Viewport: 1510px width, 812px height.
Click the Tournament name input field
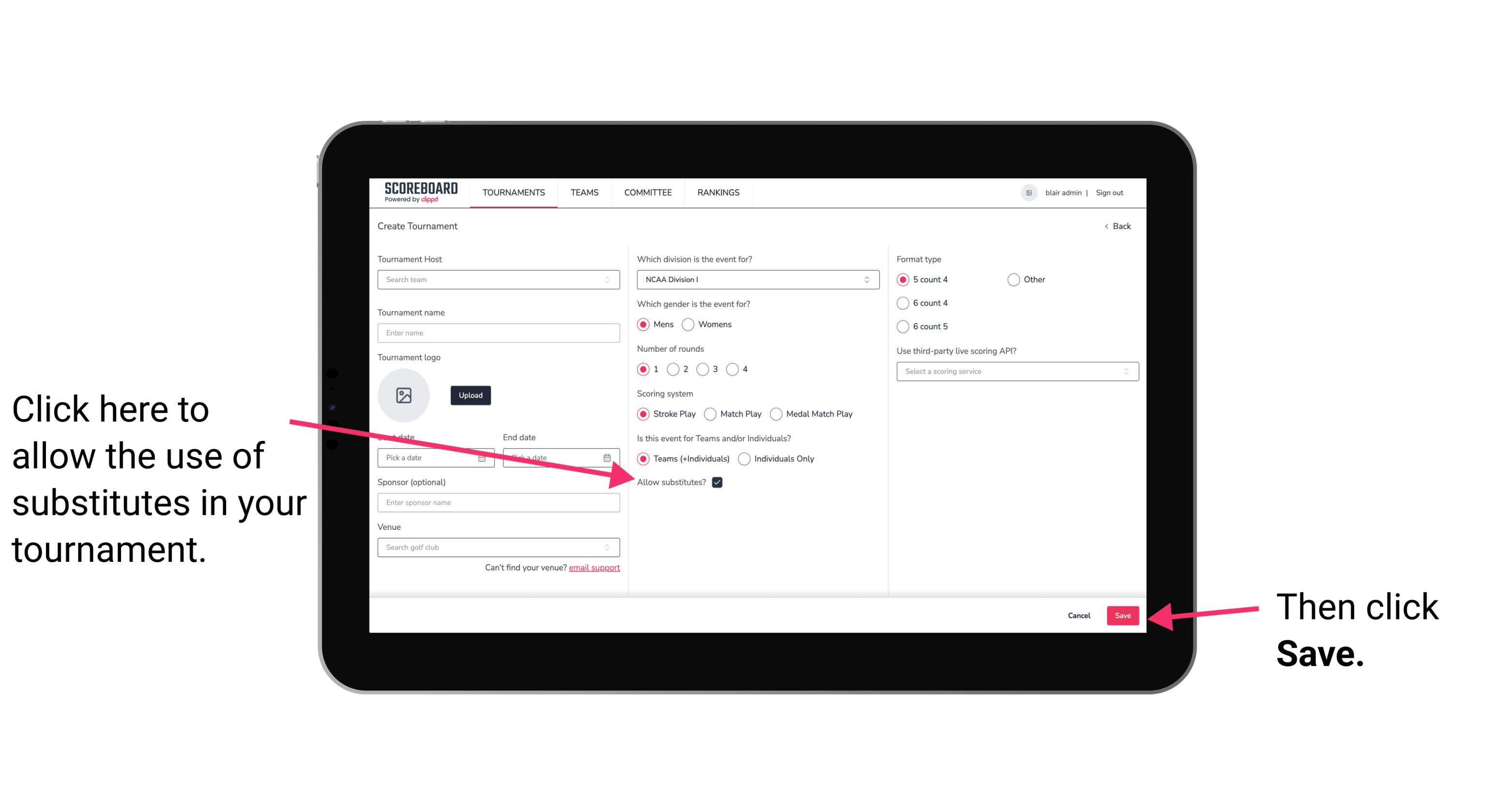pyautogui.click(x=498, y=333)
